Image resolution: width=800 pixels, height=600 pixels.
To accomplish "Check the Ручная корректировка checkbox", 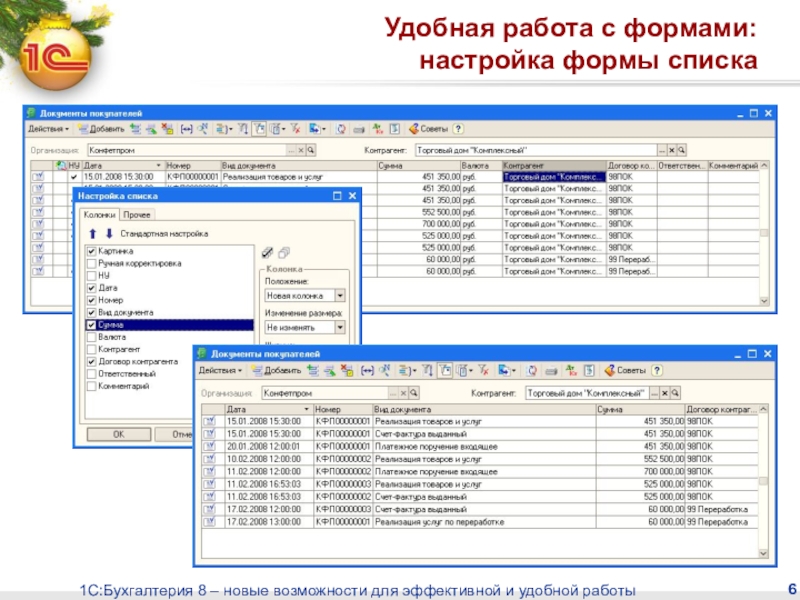I will (91, 263).
